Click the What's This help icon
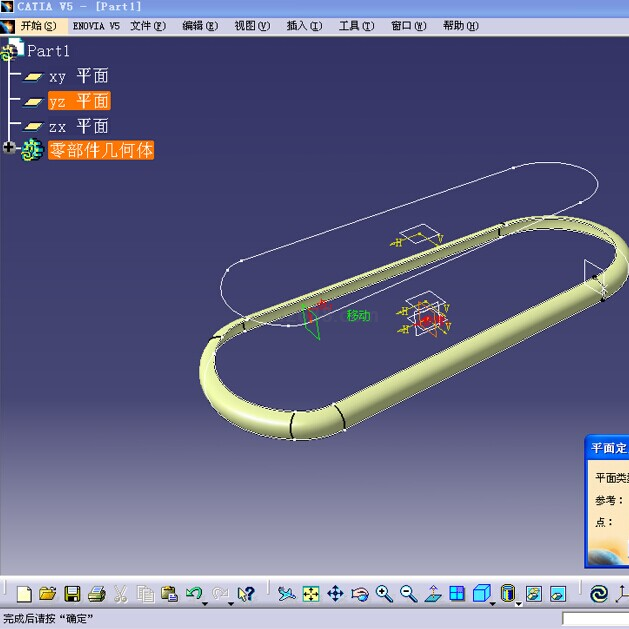Screen dimensions: 629x629 click(247, 594)
